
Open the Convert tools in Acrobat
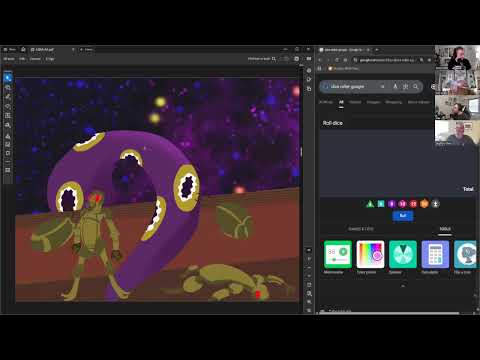click(x=35, y=59)
